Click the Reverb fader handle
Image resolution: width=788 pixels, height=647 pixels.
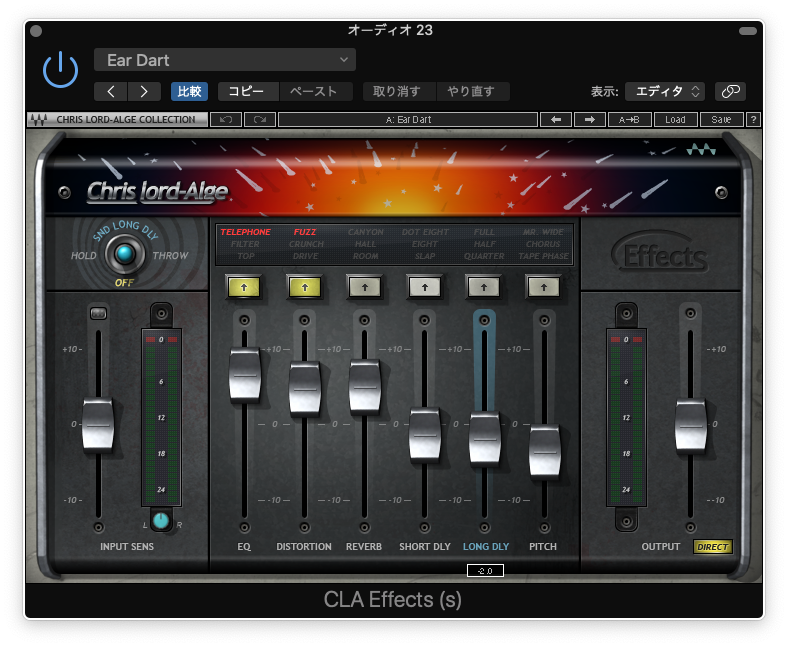[x=365, y=387]
